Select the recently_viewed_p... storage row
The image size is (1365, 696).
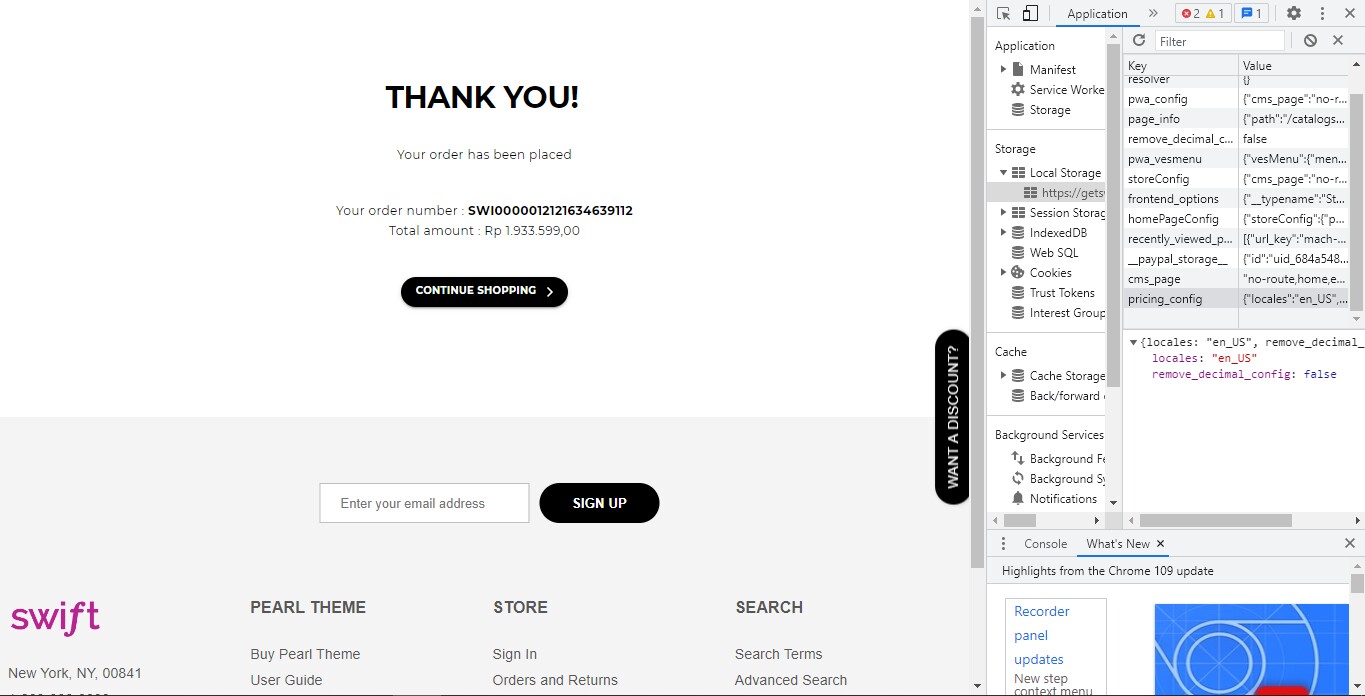click(x=1235, y=239)
